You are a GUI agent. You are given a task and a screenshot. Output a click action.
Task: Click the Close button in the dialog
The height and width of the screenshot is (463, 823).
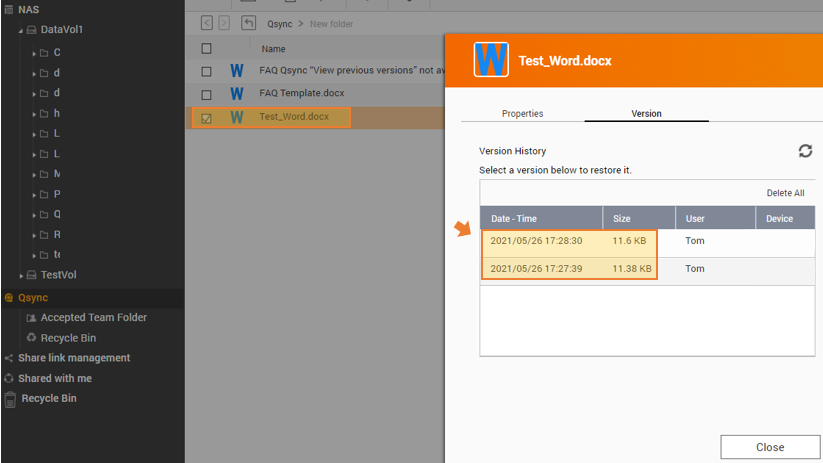(x=769, y=447)
